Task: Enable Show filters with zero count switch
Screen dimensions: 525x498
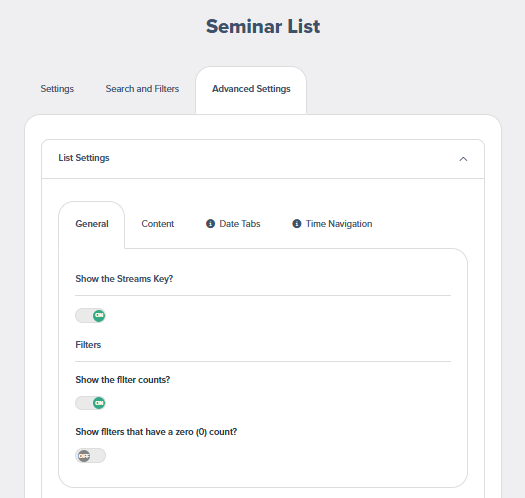Action: (90, 456)
